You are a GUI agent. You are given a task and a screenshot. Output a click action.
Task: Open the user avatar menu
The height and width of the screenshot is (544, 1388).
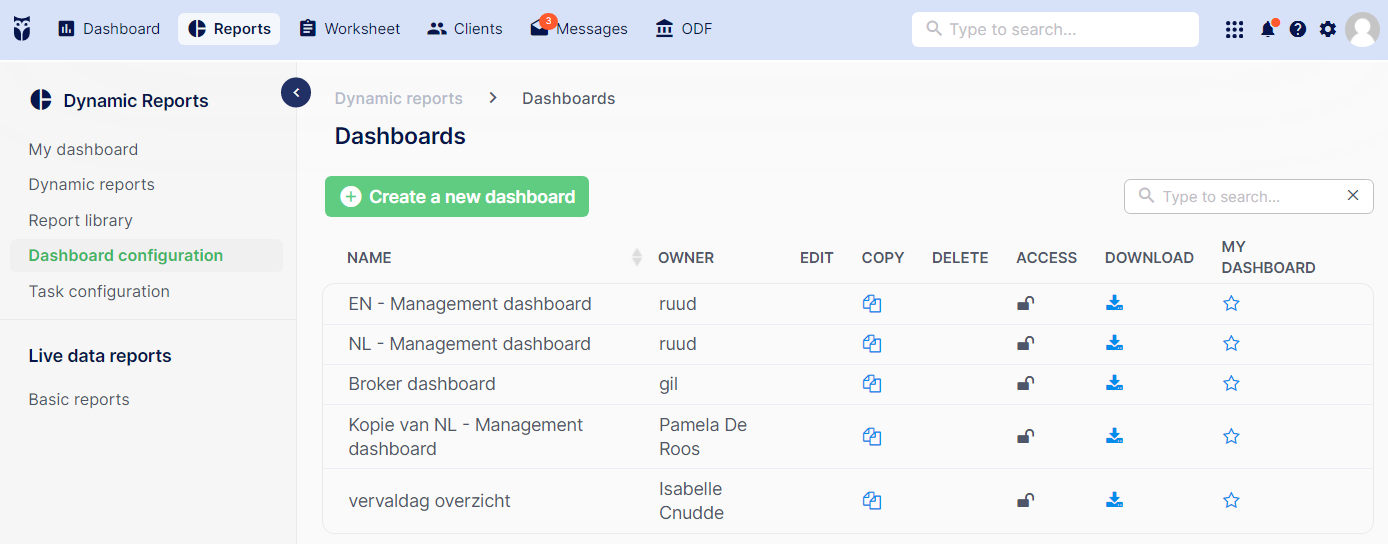pos(1362,30)
